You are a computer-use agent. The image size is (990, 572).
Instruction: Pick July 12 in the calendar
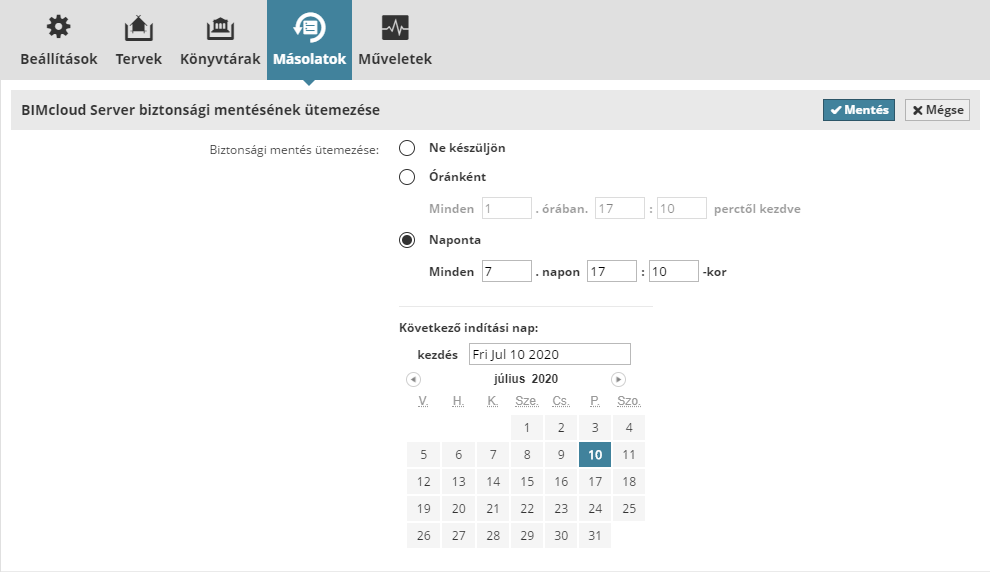point(424,482)
